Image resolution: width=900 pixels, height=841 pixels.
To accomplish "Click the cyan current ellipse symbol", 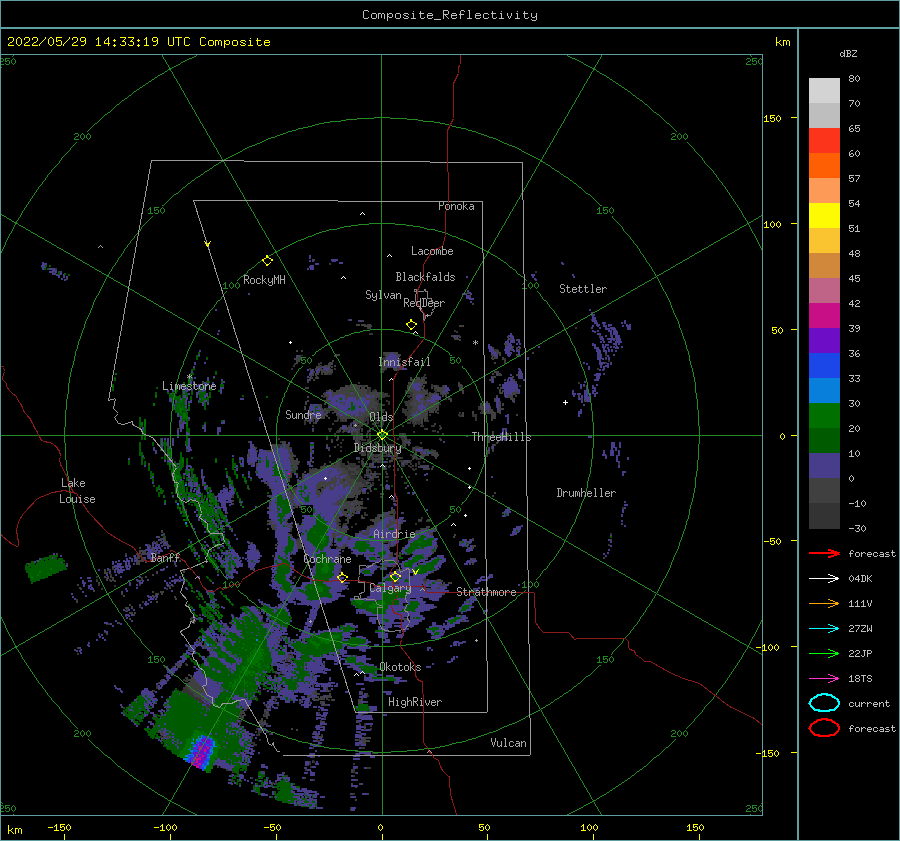I will pos(824,703).
